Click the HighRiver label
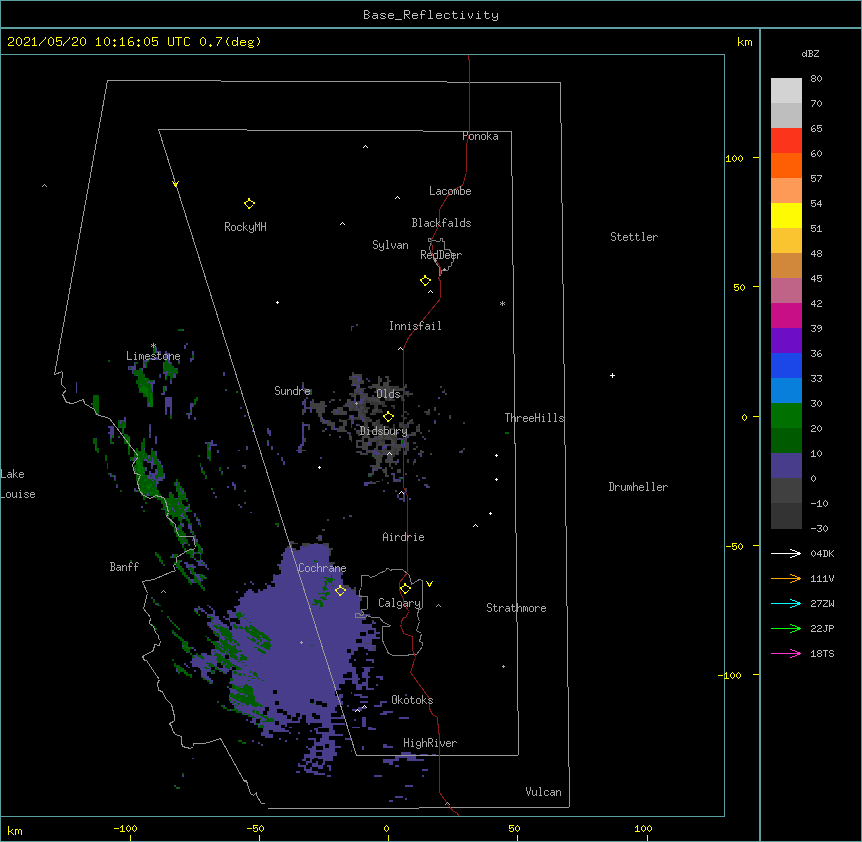This screenshot has width=862, height=842. (x=430, y=743)
